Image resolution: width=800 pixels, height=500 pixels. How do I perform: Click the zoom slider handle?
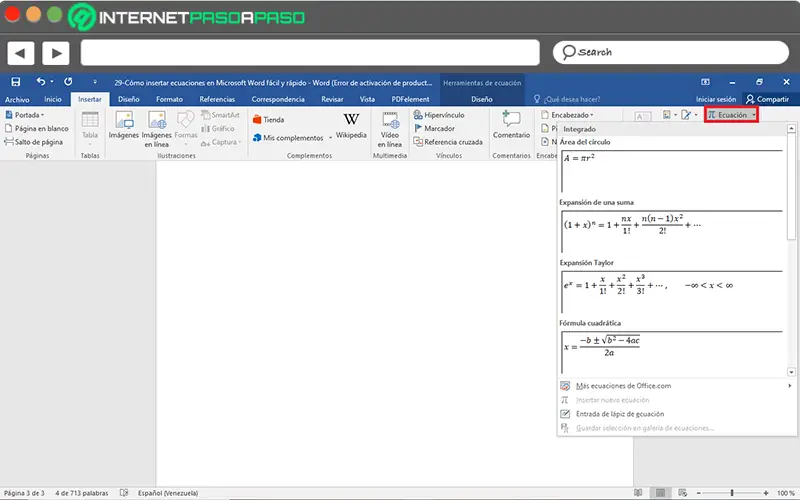click(732, 493)
